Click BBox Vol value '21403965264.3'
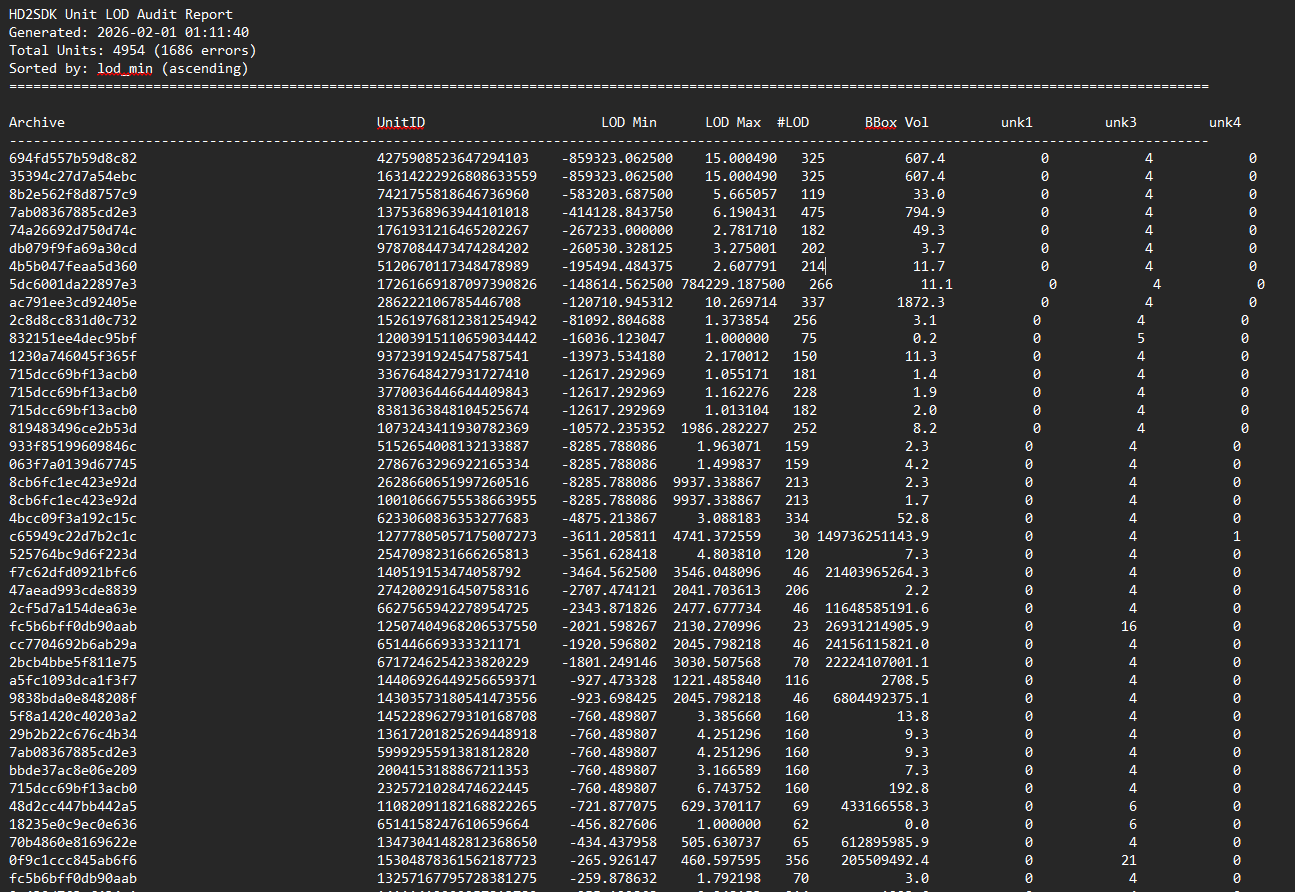The image size is (1295, 892). [877, 573]
